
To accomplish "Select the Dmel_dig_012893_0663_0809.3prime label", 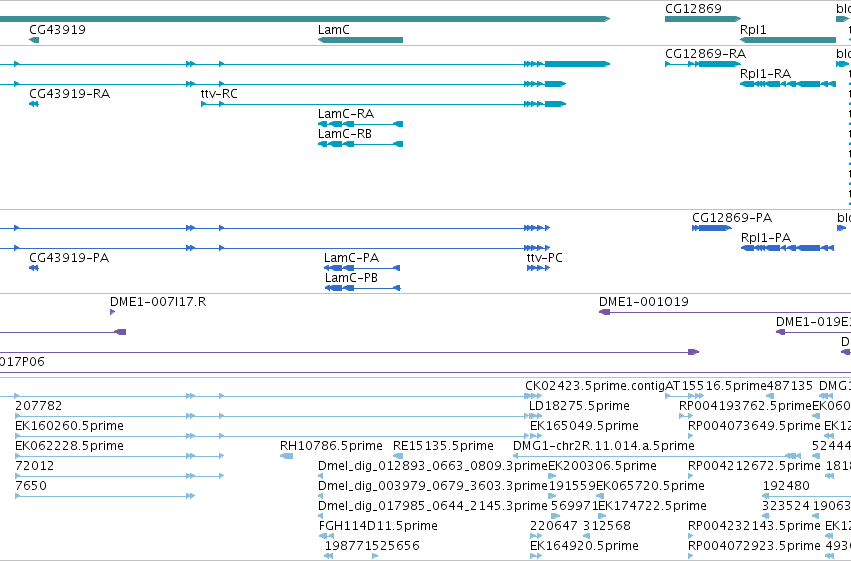I will coord(433,466).
